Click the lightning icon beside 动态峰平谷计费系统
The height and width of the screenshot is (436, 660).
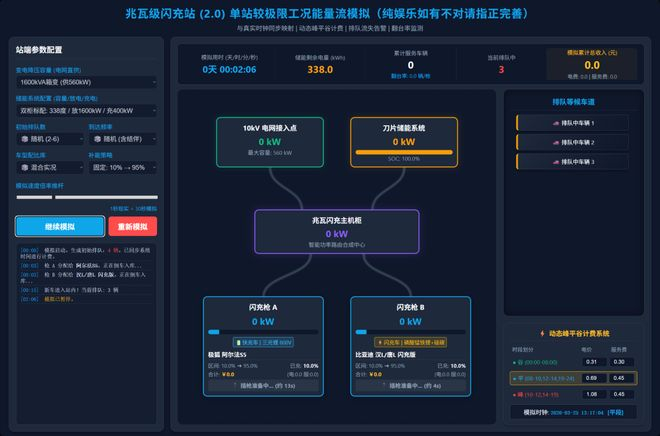[x=543, y=333]
